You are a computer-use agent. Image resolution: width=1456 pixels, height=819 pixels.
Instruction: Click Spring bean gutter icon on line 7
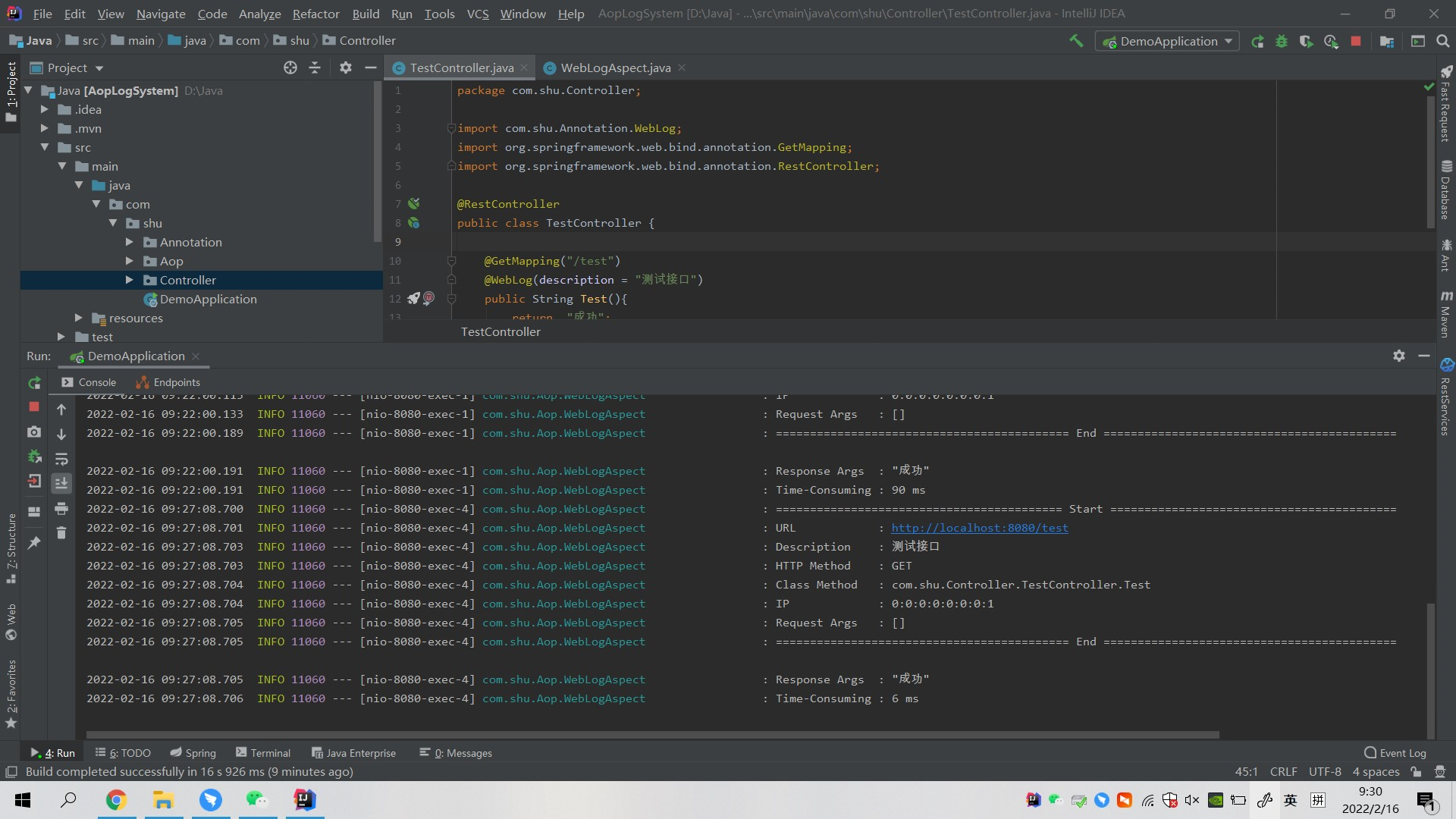413,203
